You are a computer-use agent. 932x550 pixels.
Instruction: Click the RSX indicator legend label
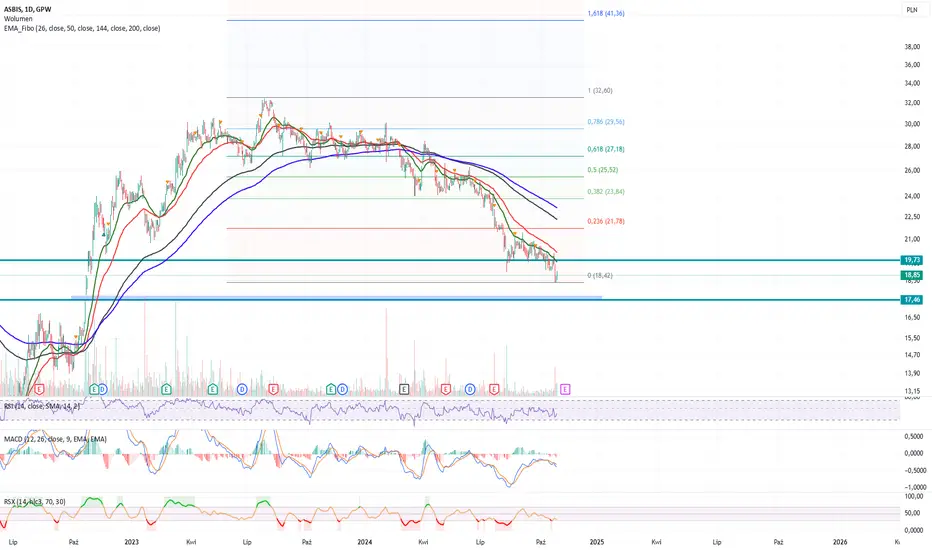[34, 502]
